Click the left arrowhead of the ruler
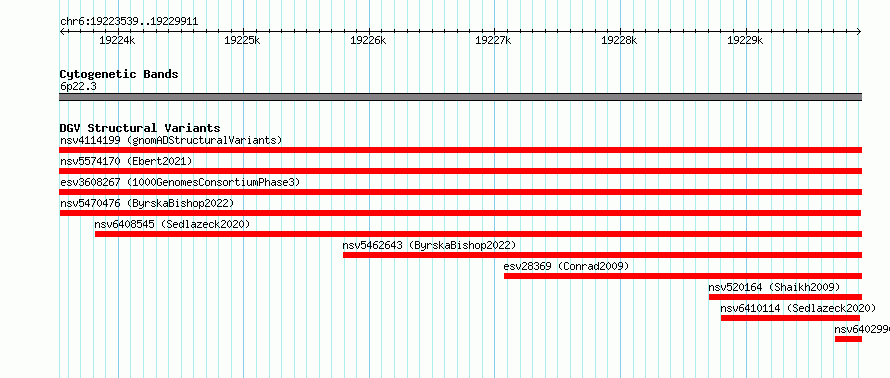 click(x=62, y=32)
